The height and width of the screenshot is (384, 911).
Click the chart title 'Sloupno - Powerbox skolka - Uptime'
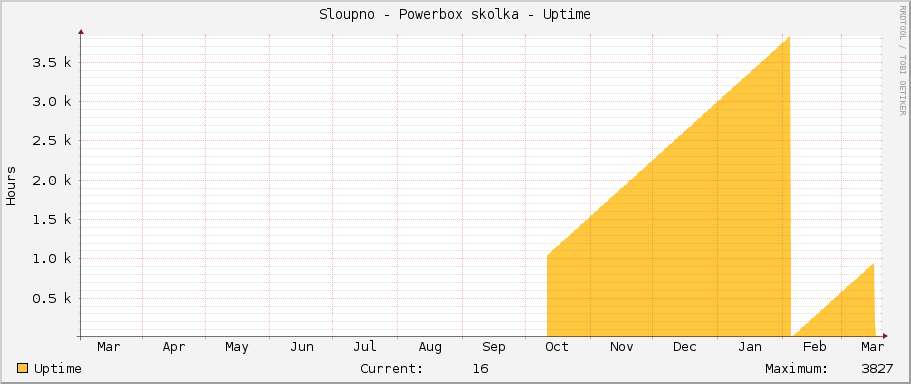(454, 15)
